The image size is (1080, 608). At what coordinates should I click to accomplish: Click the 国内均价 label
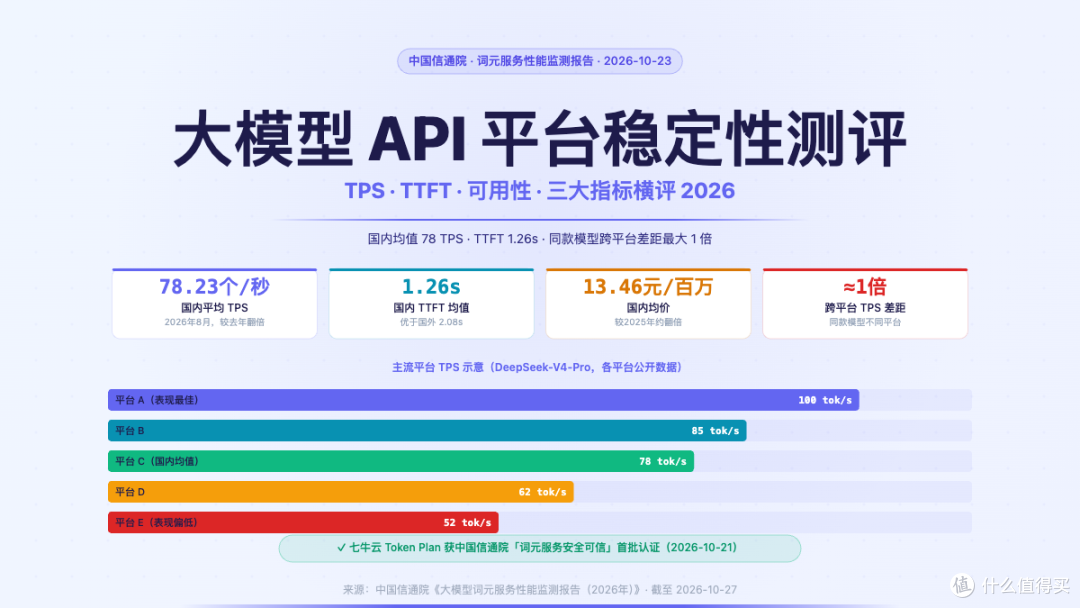648,308
